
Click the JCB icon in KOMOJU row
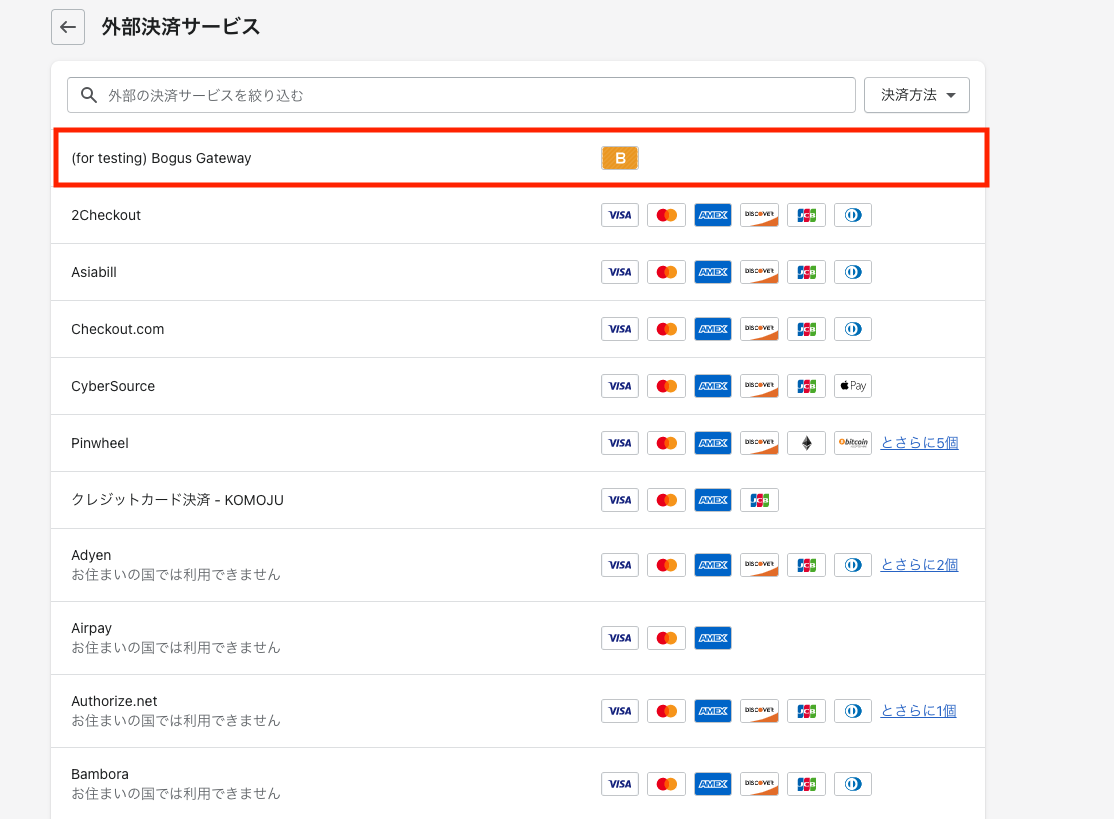[759, 500]
